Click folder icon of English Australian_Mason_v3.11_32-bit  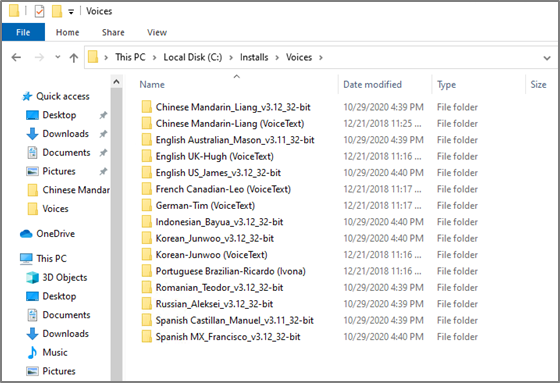click(x=146, y=140)
